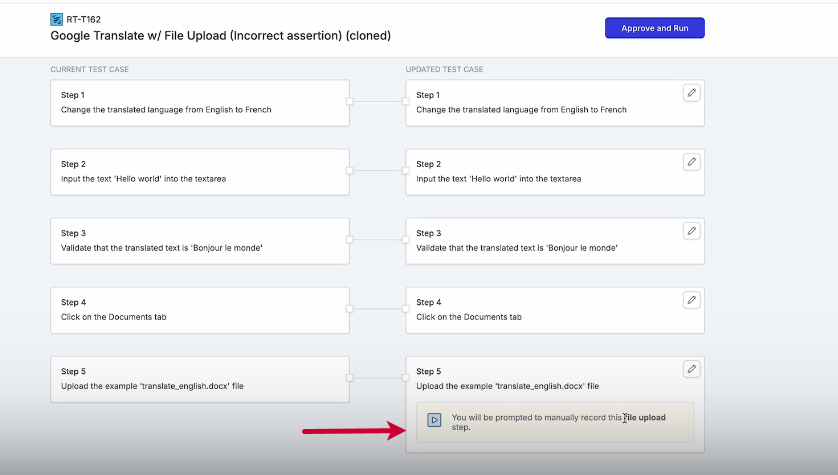Click the Google Translate test case title
This screenshot has width=838, height=475.
(220, 36)
